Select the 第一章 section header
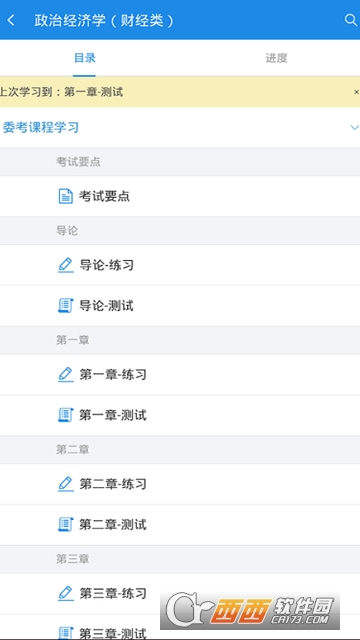The image size is (360, 640). 180,340
